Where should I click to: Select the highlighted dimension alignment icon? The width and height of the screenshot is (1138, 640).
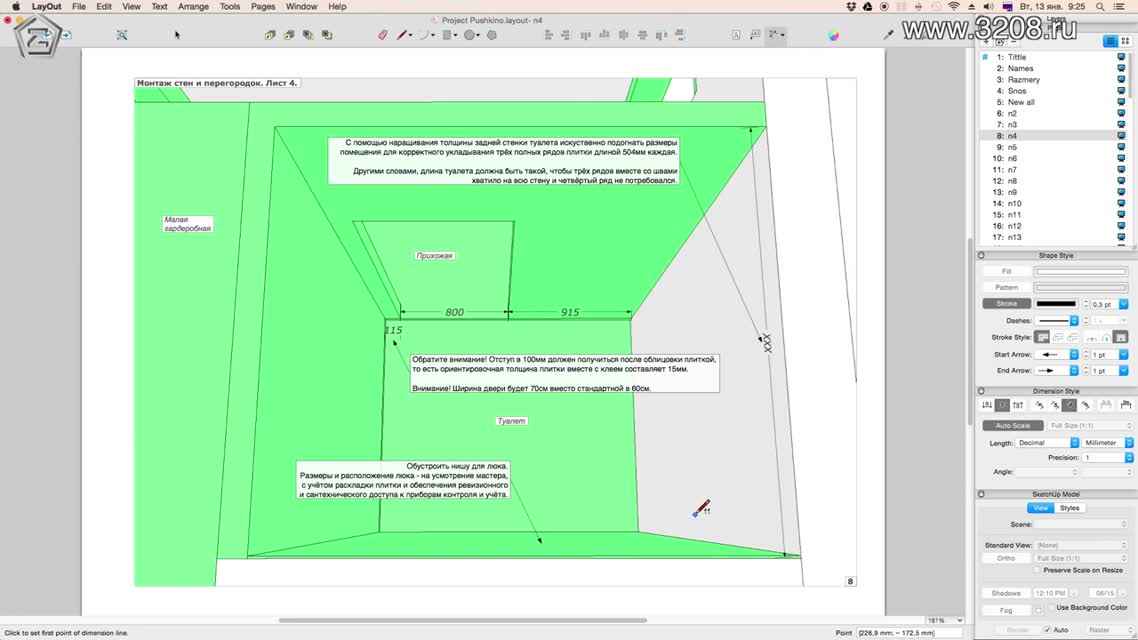1069,406
